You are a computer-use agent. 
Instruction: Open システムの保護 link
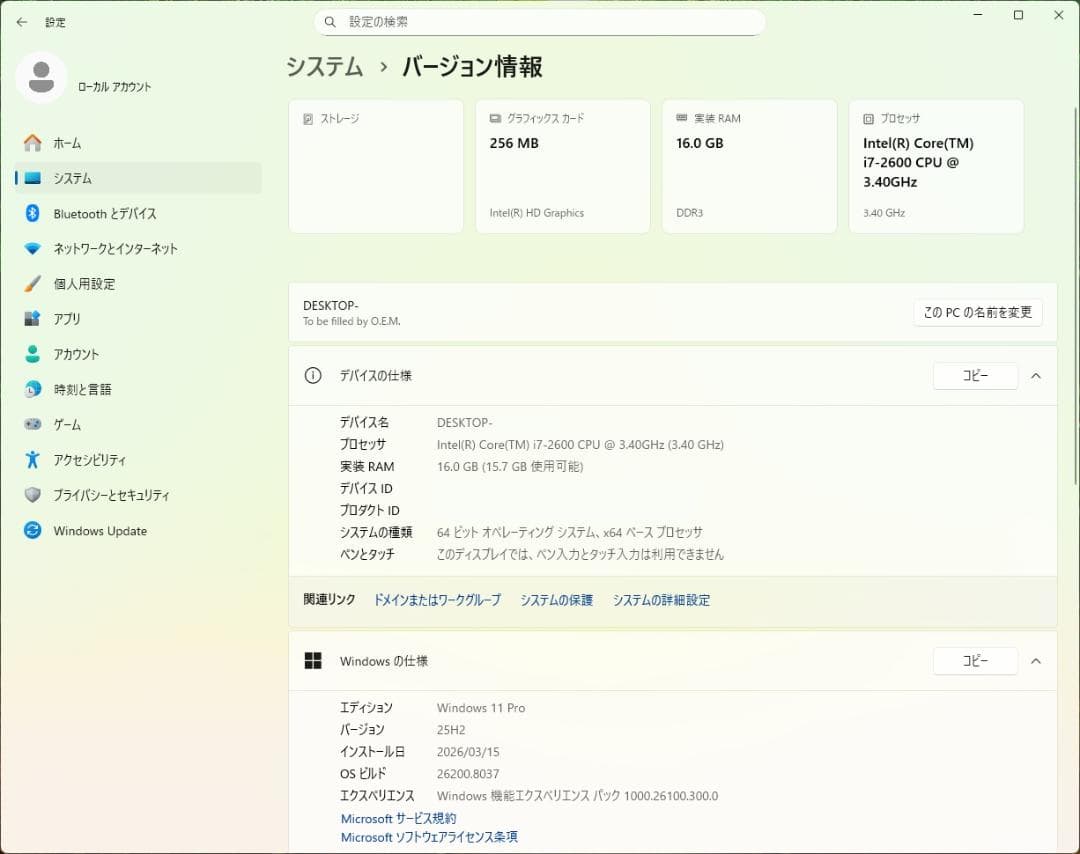557,600
